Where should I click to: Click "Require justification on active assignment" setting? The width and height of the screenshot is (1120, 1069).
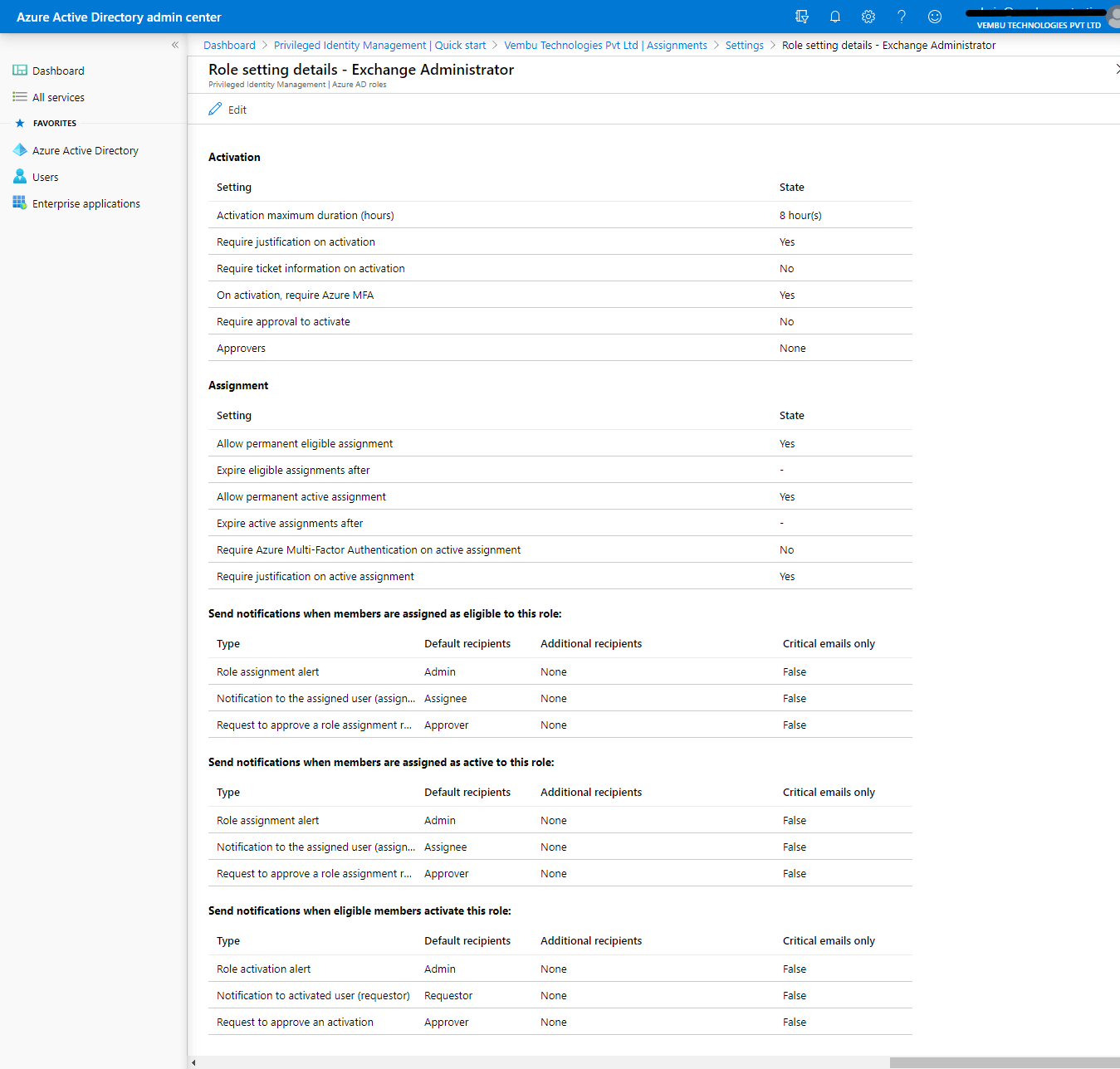[315, 576]
